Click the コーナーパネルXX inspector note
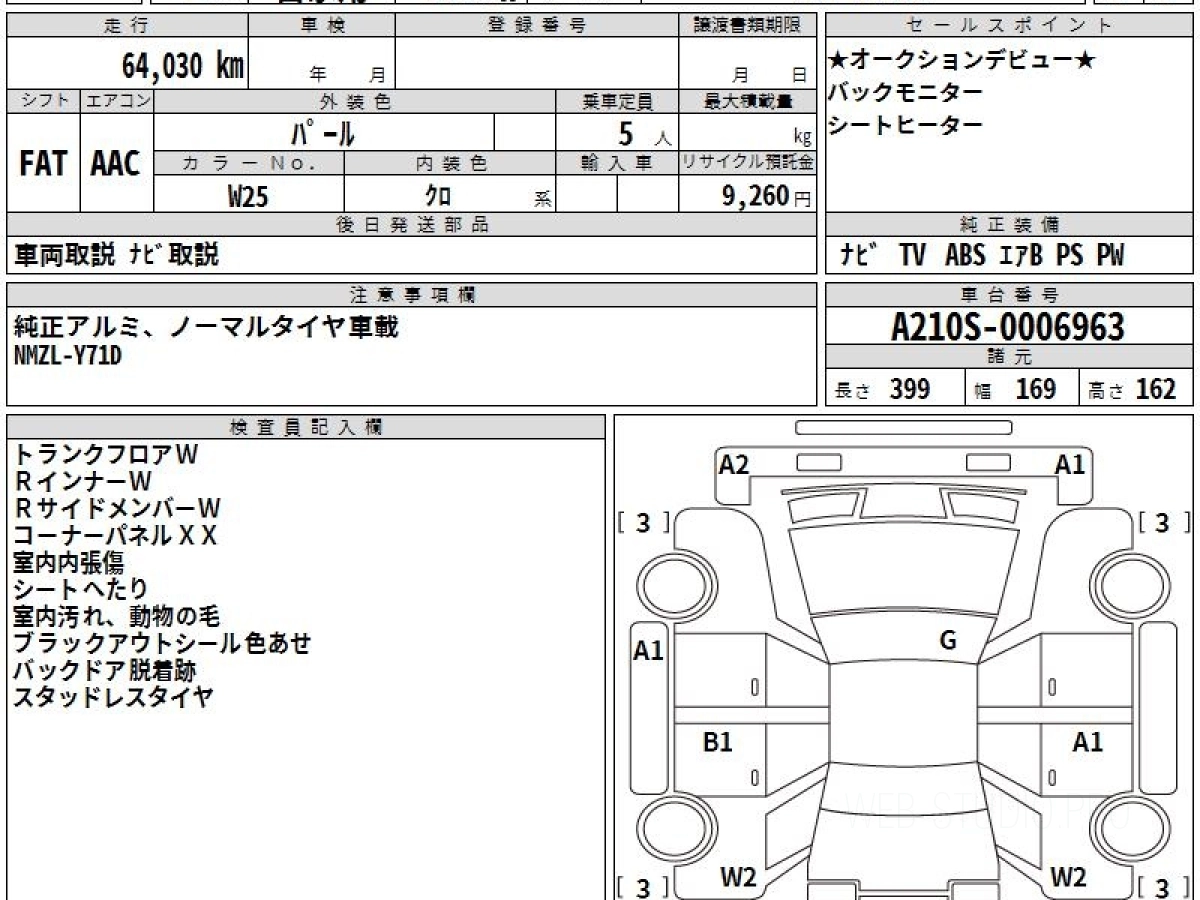This screenshot has width=1200, height=900. pyautogui.click(x=115, y=536)
